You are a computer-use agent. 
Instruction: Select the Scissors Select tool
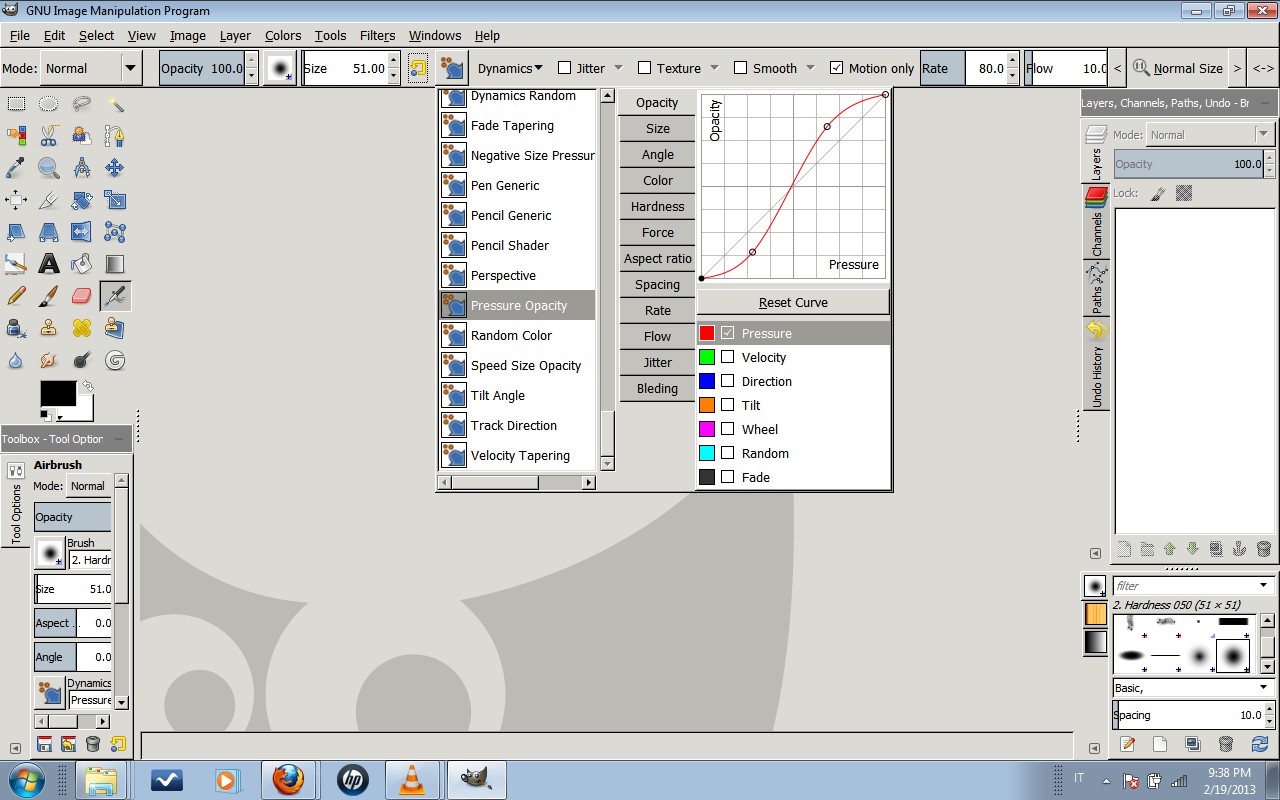point(49,136)
